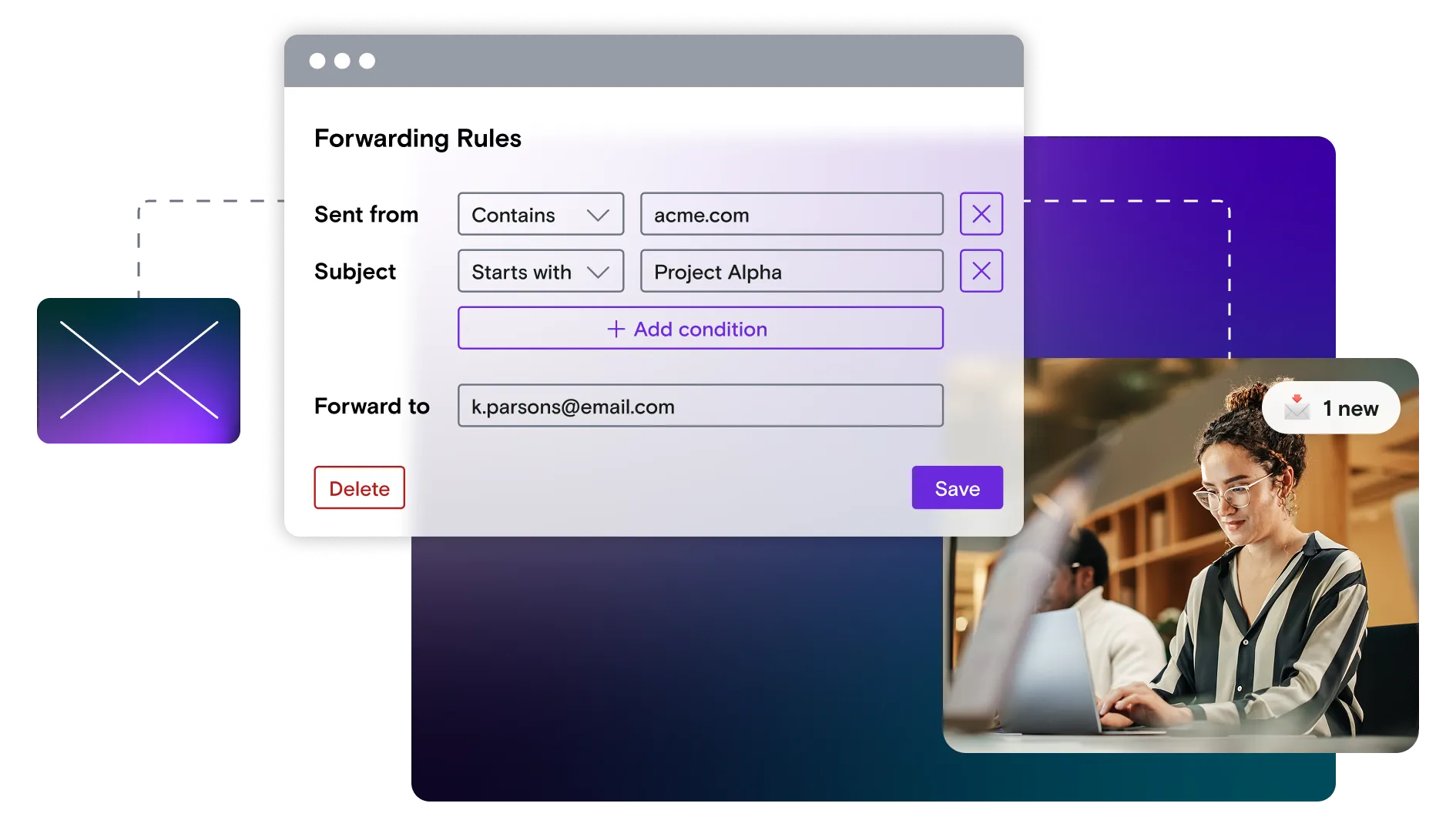The width and height of the screenshot is (1456, 820).
Task: Save the forwarding rule
Action: 957,487
